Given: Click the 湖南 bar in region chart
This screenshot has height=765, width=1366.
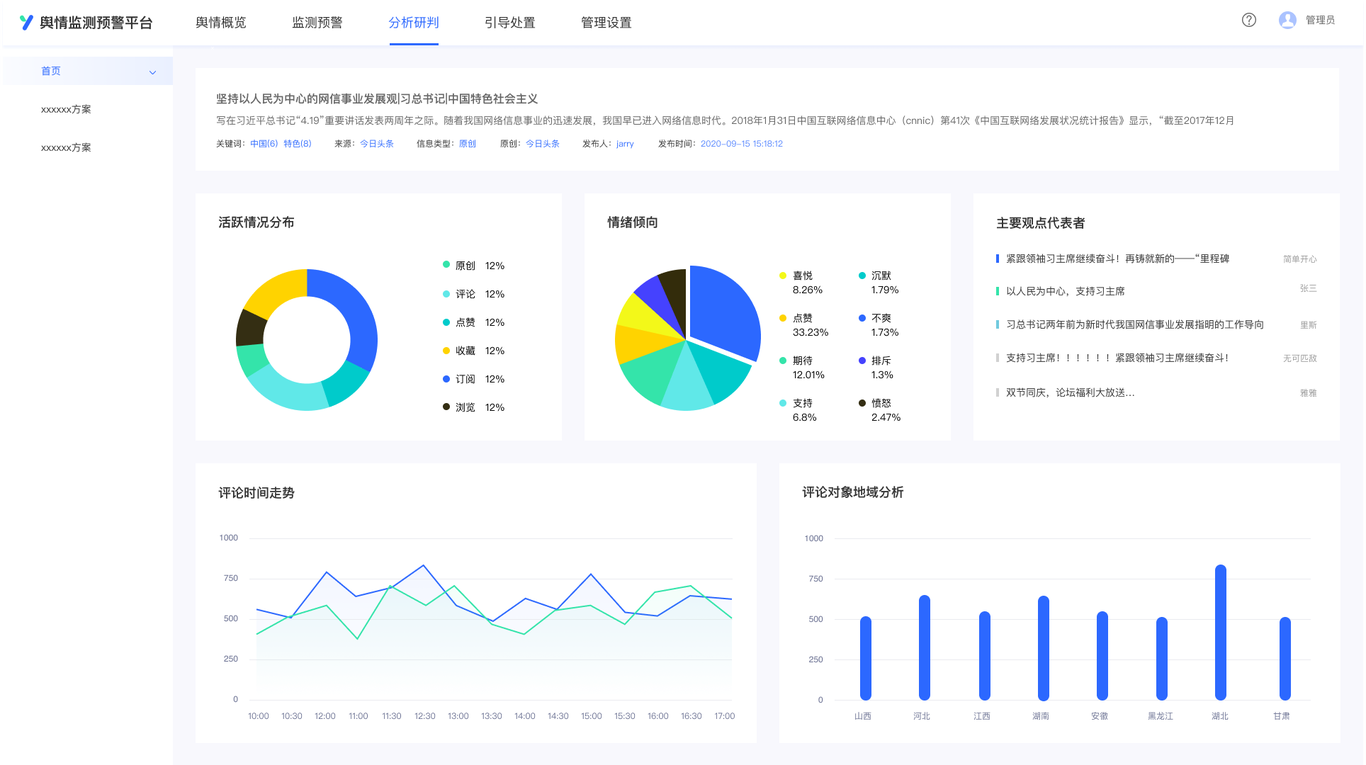Looking at the screenshot, I should coord(1043,648).
